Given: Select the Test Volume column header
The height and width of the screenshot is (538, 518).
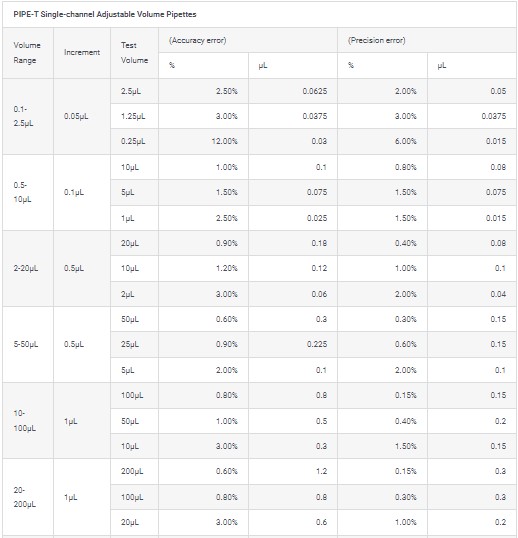Looking at the screenshot, I should [134, 53].
